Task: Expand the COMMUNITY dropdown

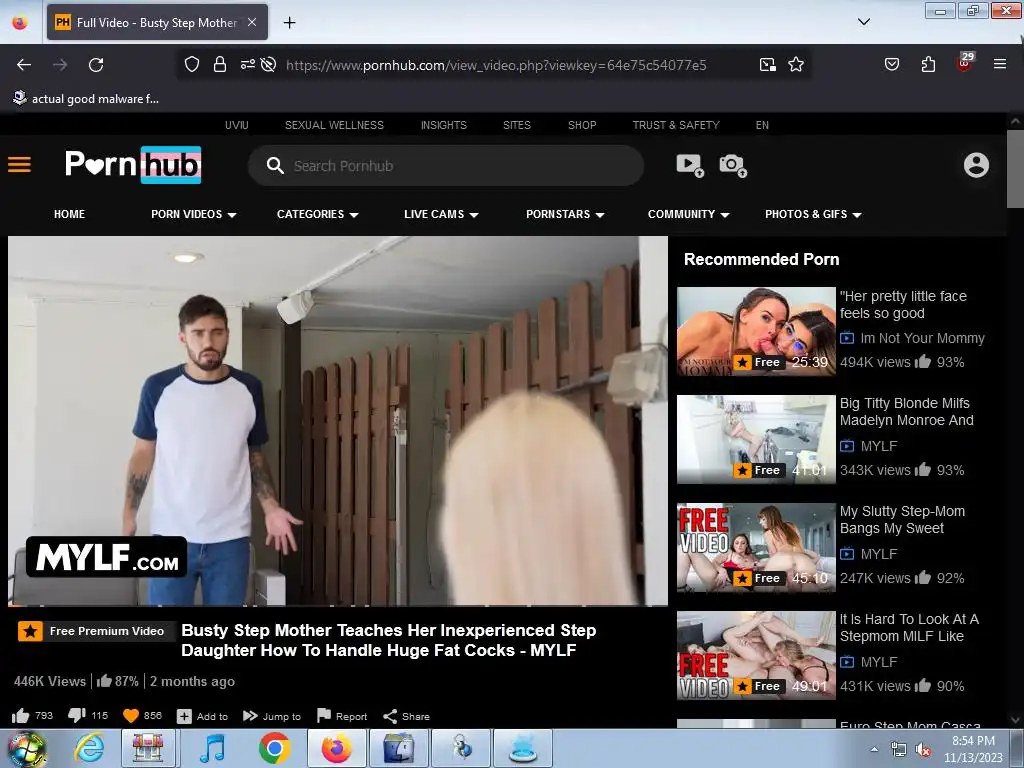Action: (x=688, y=214)
